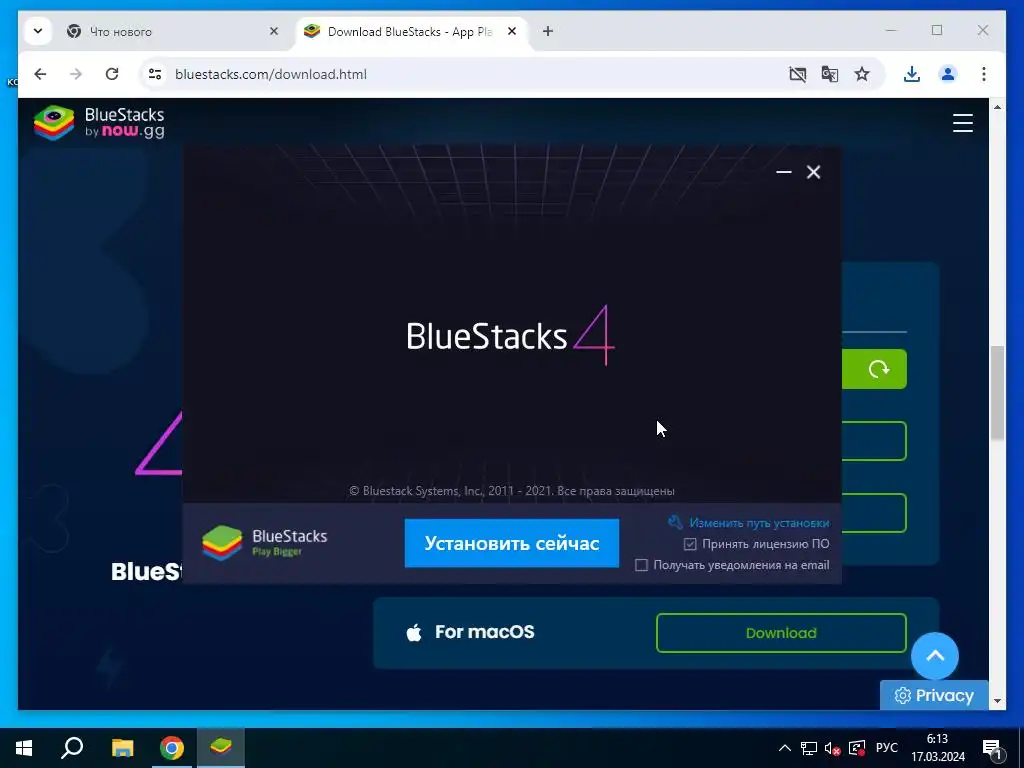Open the Windows Start menu
Screen dimensions: 1024x768
pos(24,748)
